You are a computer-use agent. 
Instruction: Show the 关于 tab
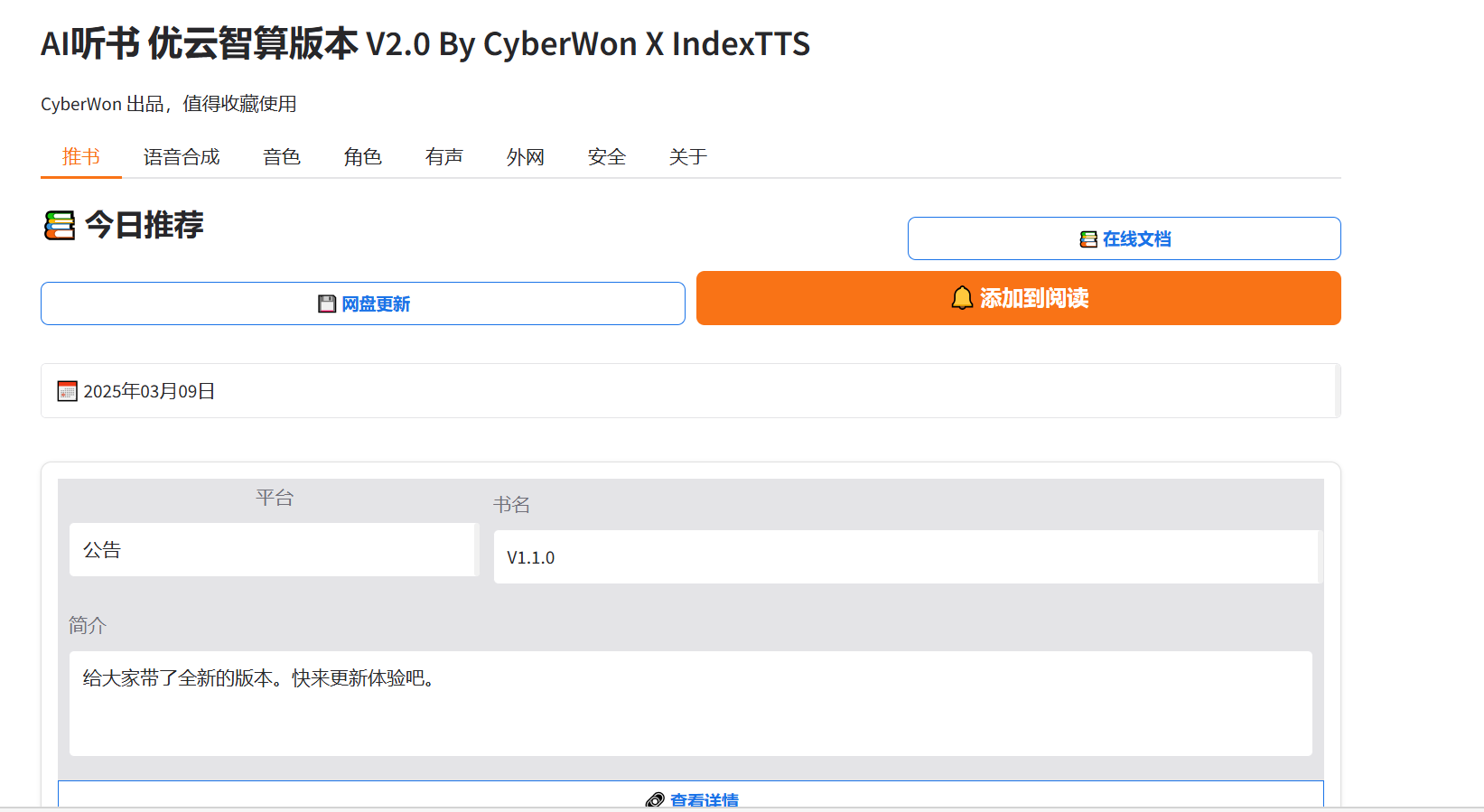tap(688, 157)
